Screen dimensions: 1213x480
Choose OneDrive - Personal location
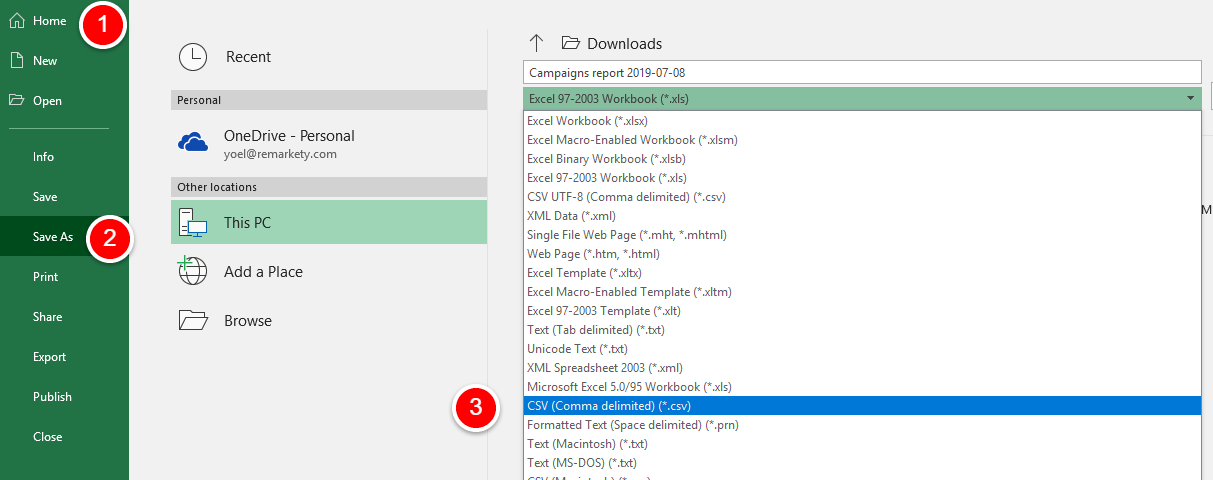(x=329, y=143)
